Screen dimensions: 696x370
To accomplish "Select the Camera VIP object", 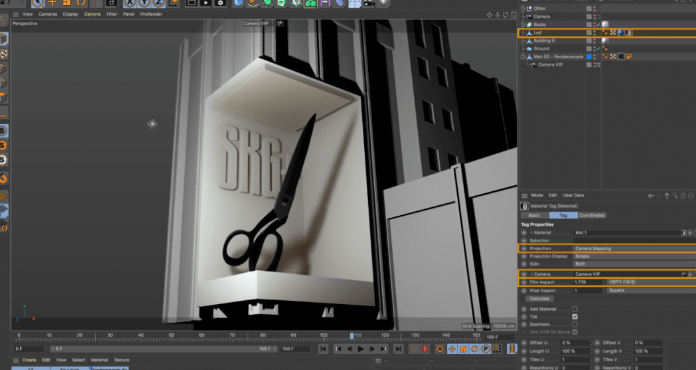I will [x=550, y=64].
